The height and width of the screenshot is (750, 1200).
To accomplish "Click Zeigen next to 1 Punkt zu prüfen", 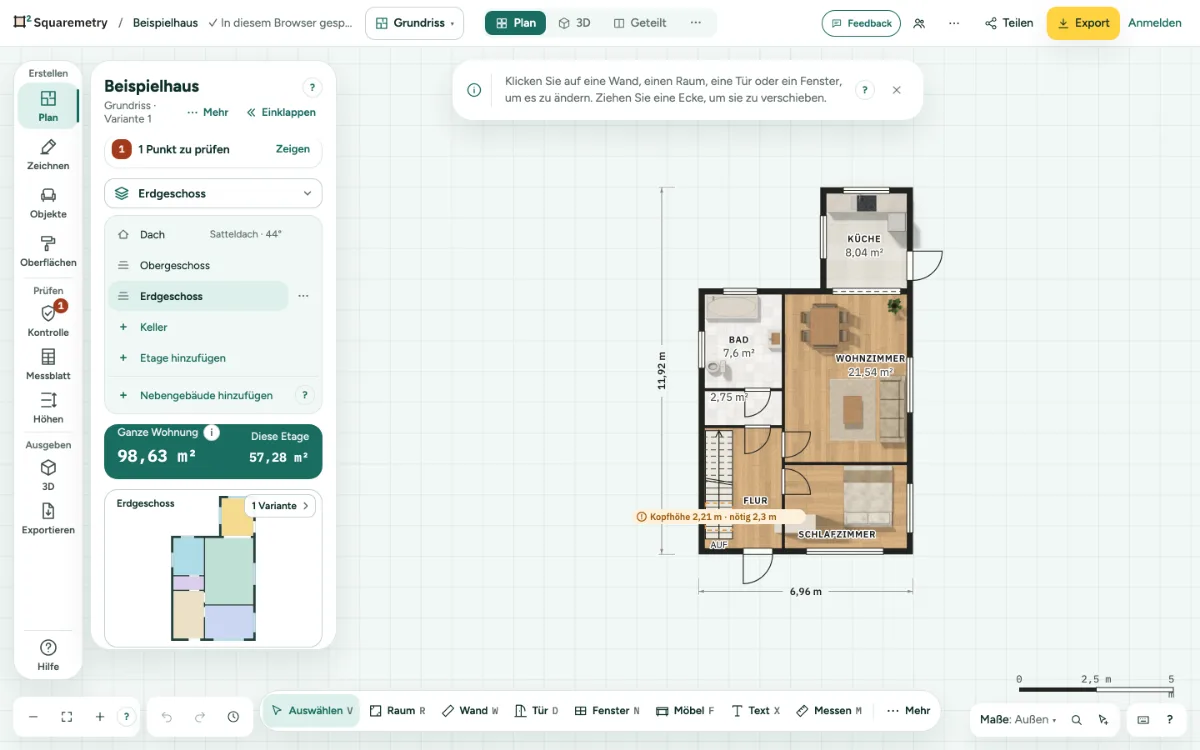I will pos(293,149).
